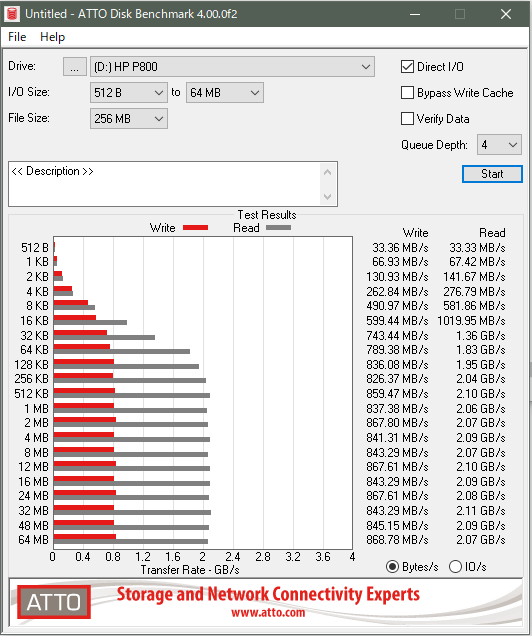Click the Transfer Rate - GB/s axis label

190,570
